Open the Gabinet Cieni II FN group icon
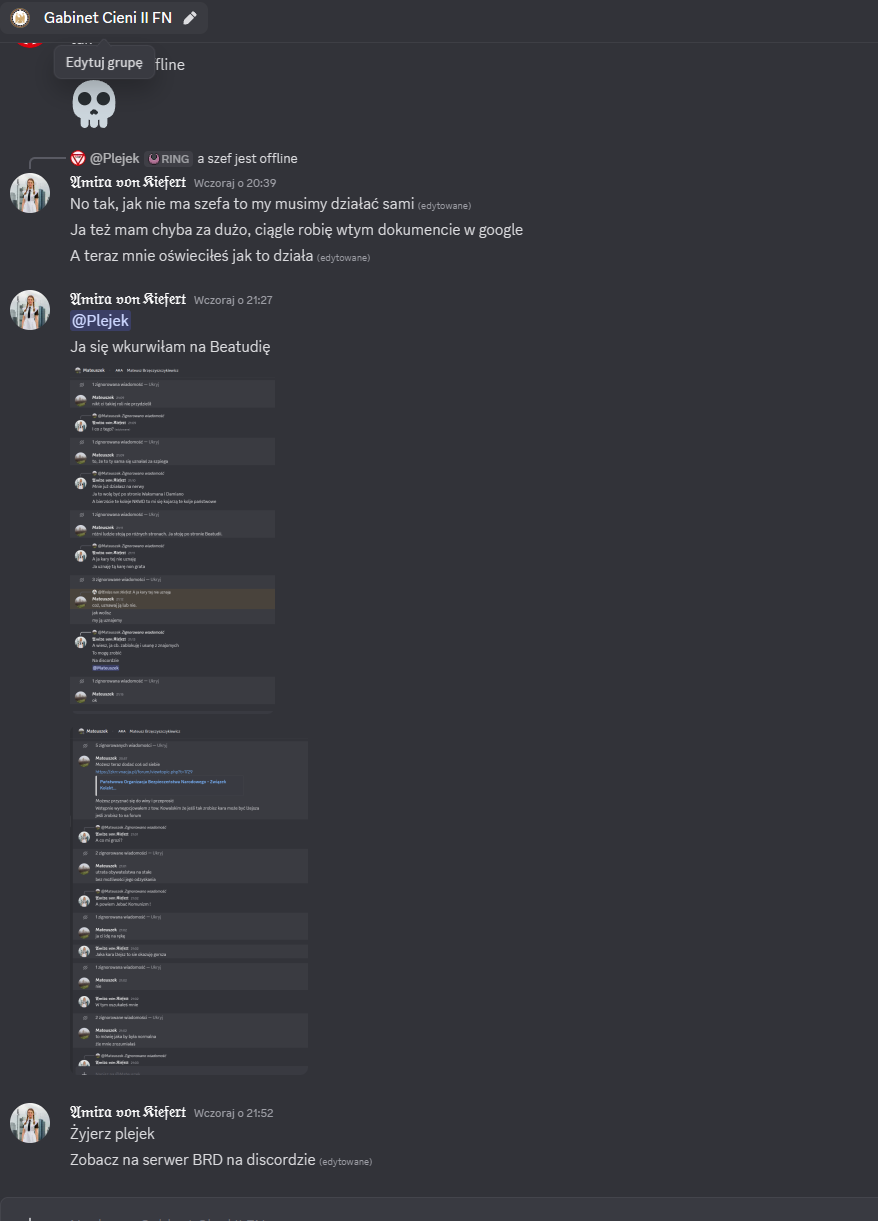This screenshot has height=1221, width=878. point(20,18)
